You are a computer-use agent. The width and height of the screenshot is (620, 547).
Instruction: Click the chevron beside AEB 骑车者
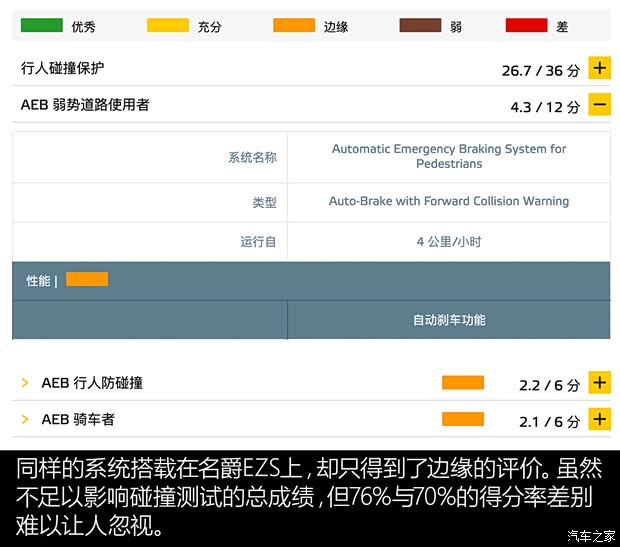click(25, 420)
